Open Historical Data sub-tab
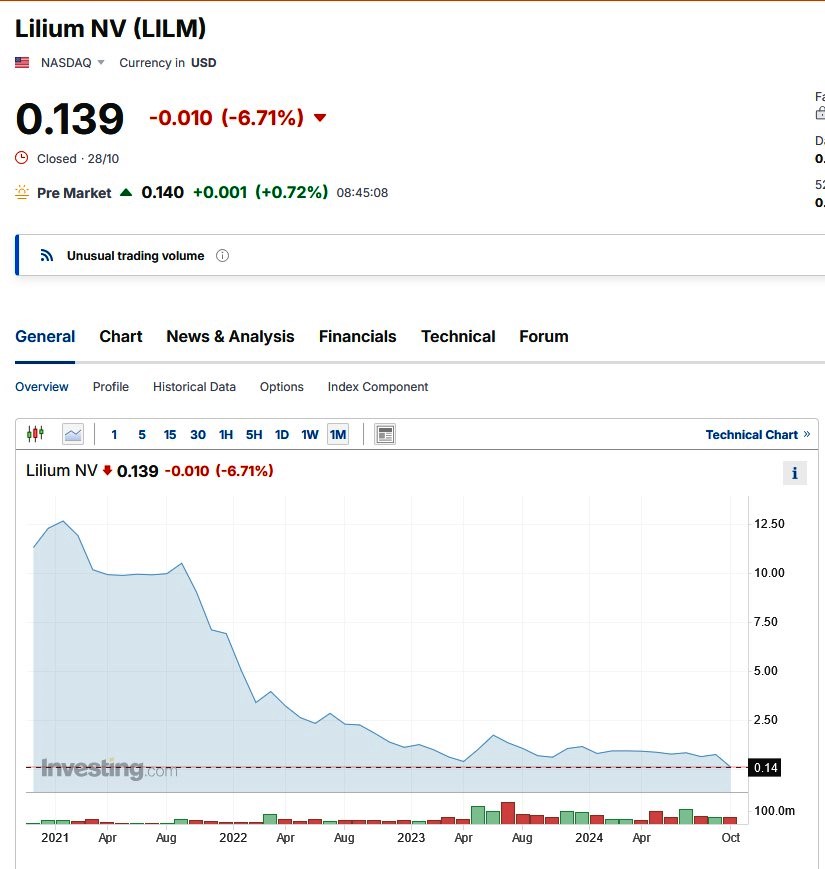The height and width of the screenshot is (869, 825). tap(194, 387)
